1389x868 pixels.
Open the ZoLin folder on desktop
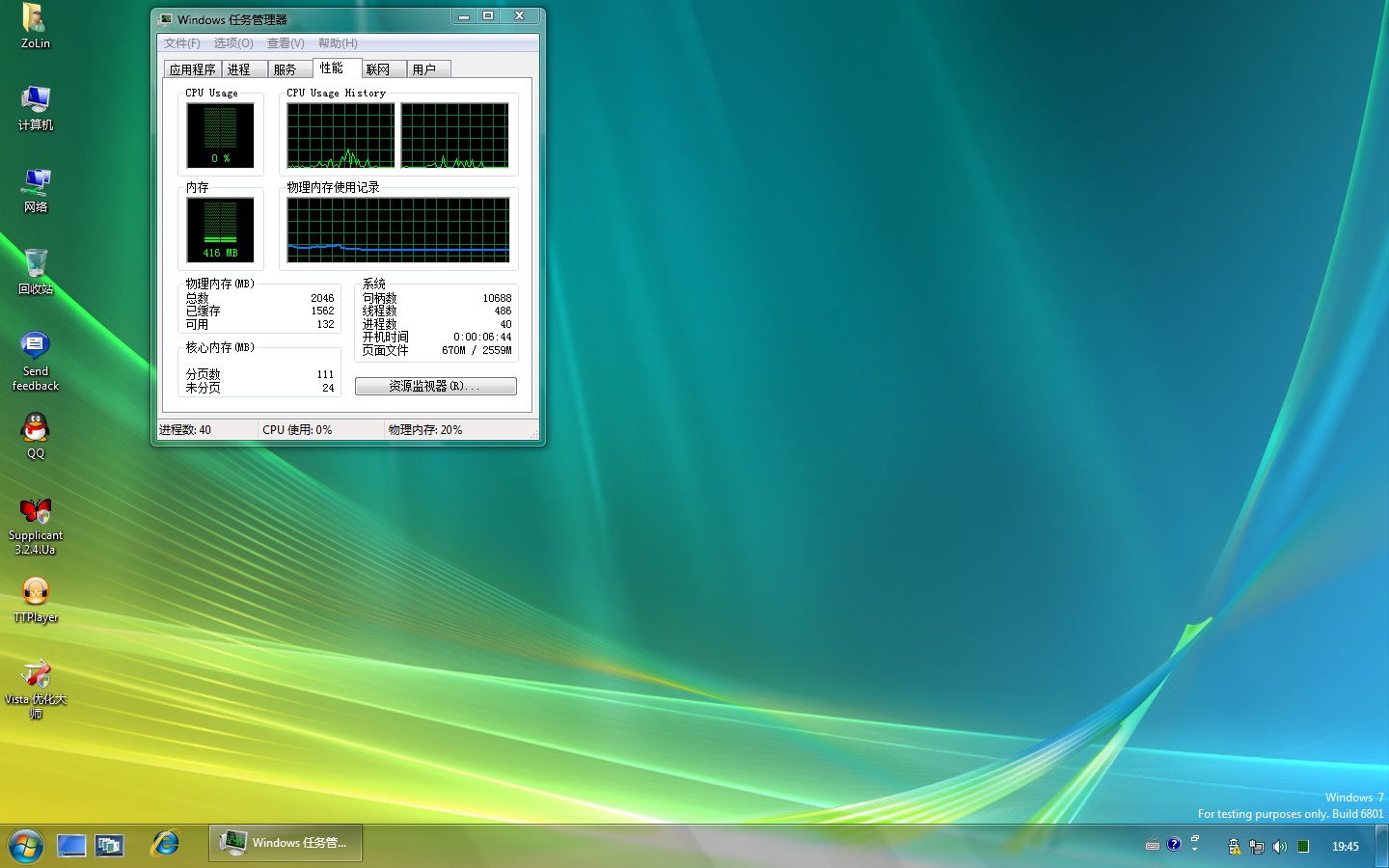[x=35, y=26]
